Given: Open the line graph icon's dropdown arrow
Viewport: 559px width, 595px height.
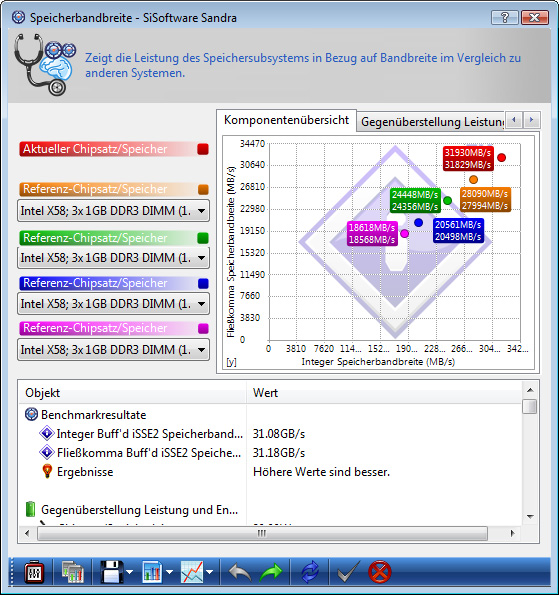Looking at the screenshot, I should pyautogui.click(x=209, y=572).
